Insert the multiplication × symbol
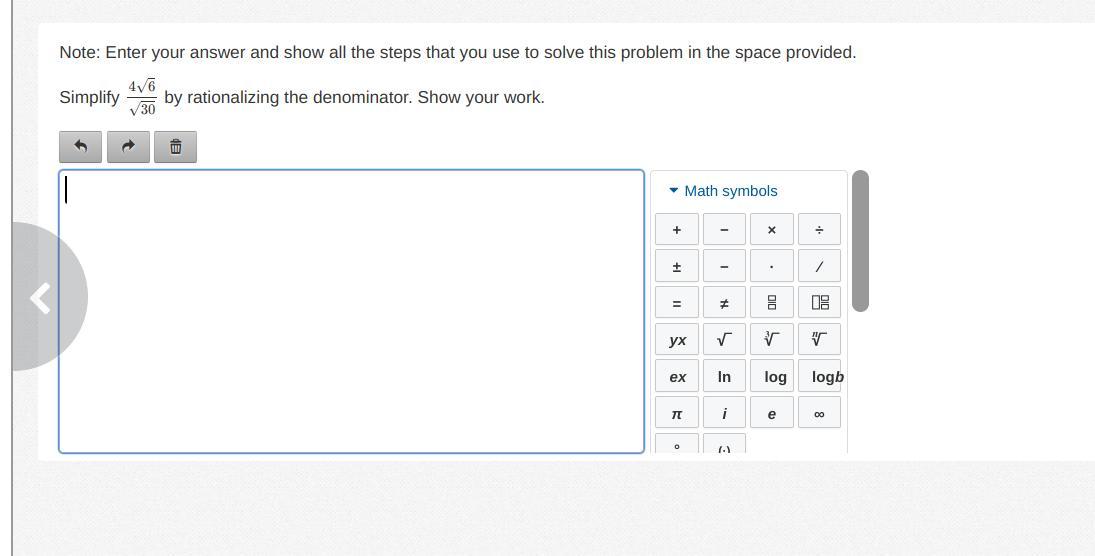The width and height of the screenshot is (1095, 556). (x=771, y=230)
